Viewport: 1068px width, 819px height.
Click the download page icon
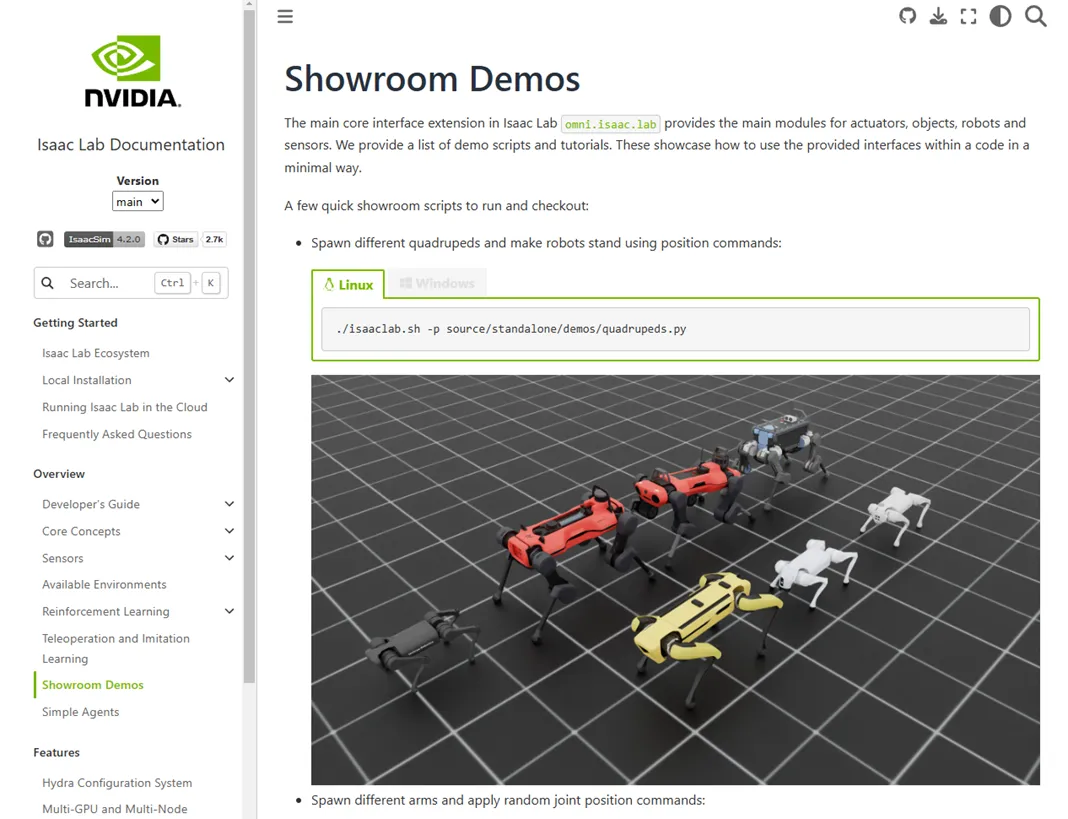(x=938, y=16)
